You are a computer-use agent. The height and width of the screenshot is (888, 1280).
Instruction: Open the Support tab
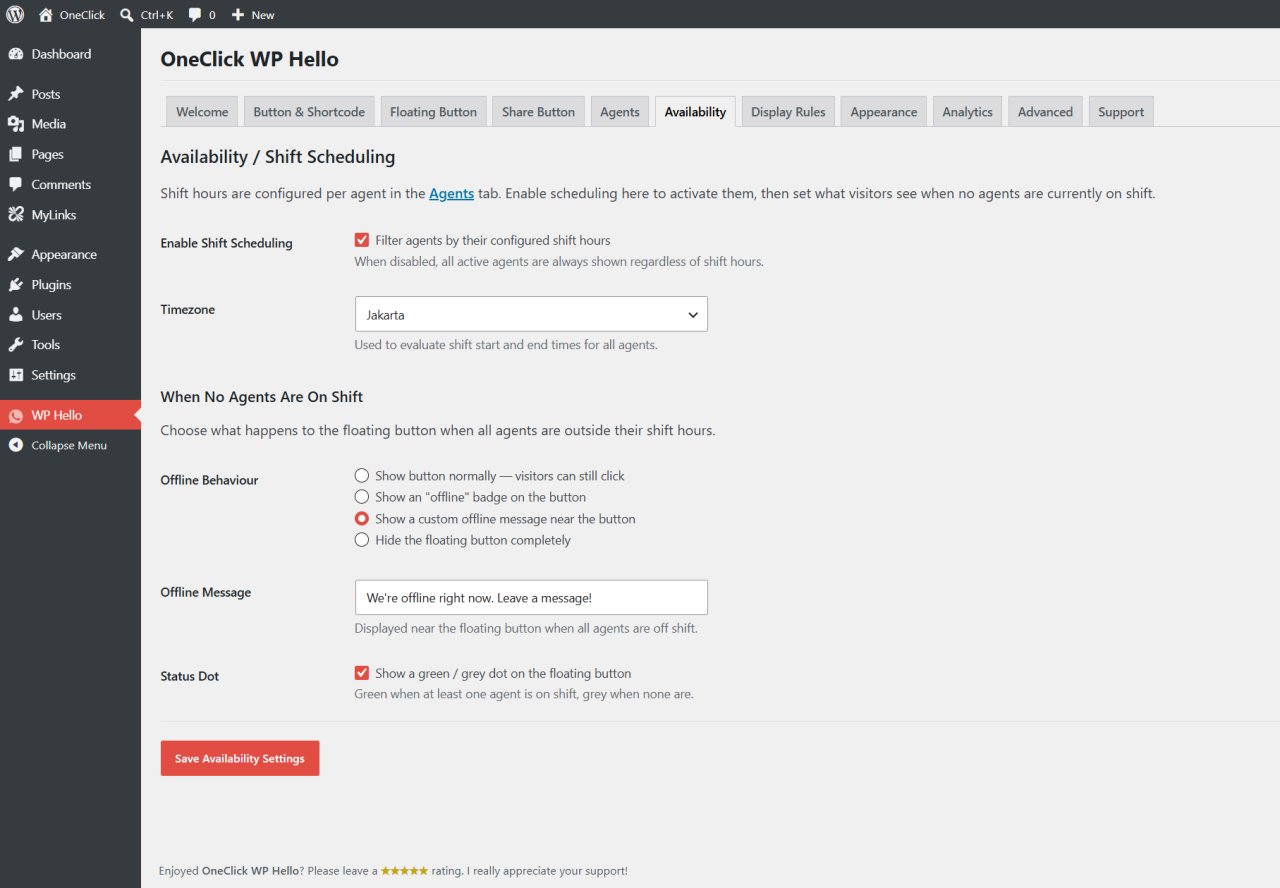click(1121, 112)
